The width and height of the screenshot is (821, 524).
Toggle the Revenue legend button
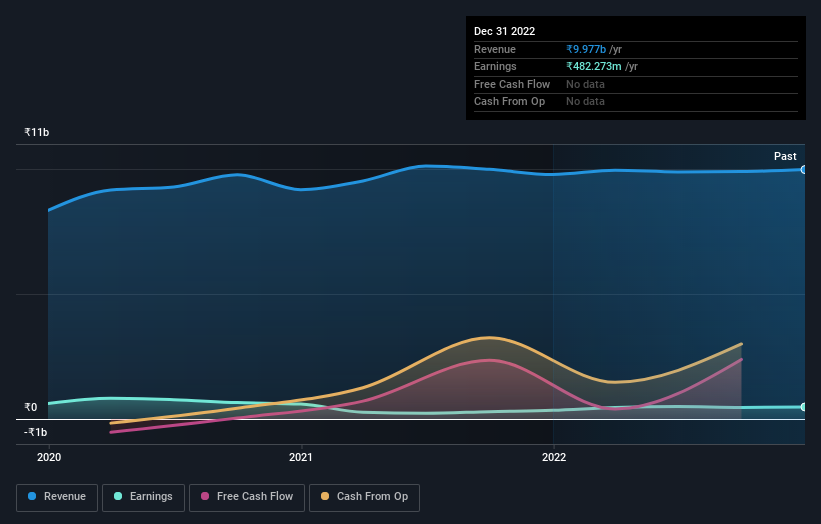click(57, 497)
